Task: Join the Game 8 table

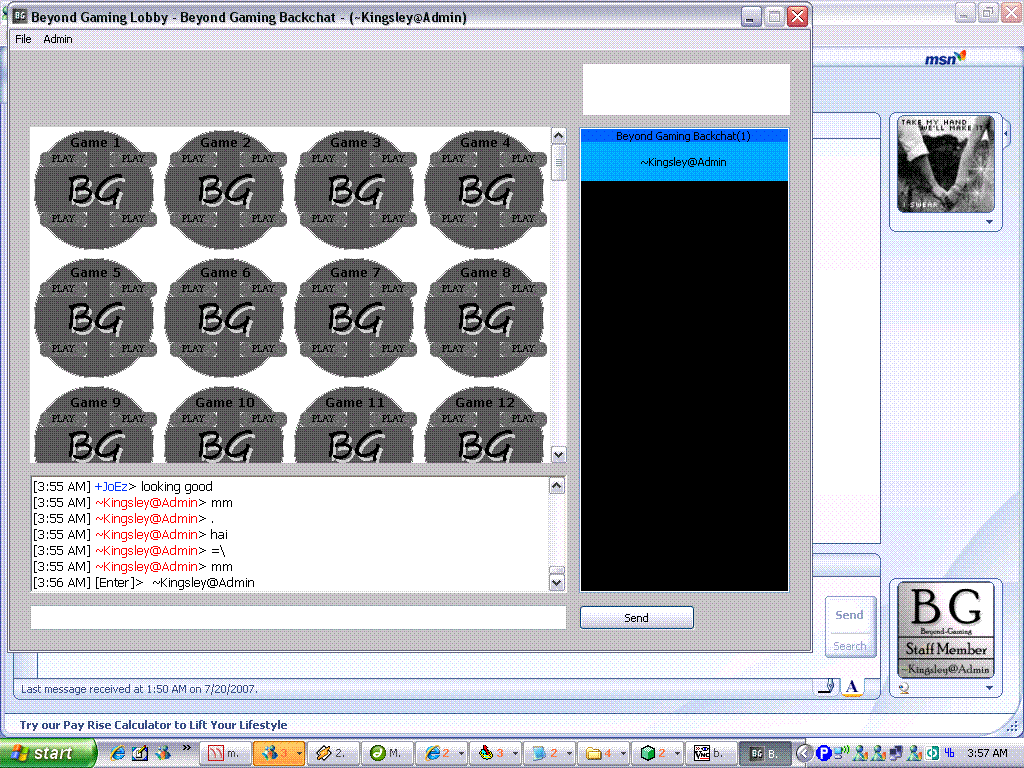Action: (485, 317)
